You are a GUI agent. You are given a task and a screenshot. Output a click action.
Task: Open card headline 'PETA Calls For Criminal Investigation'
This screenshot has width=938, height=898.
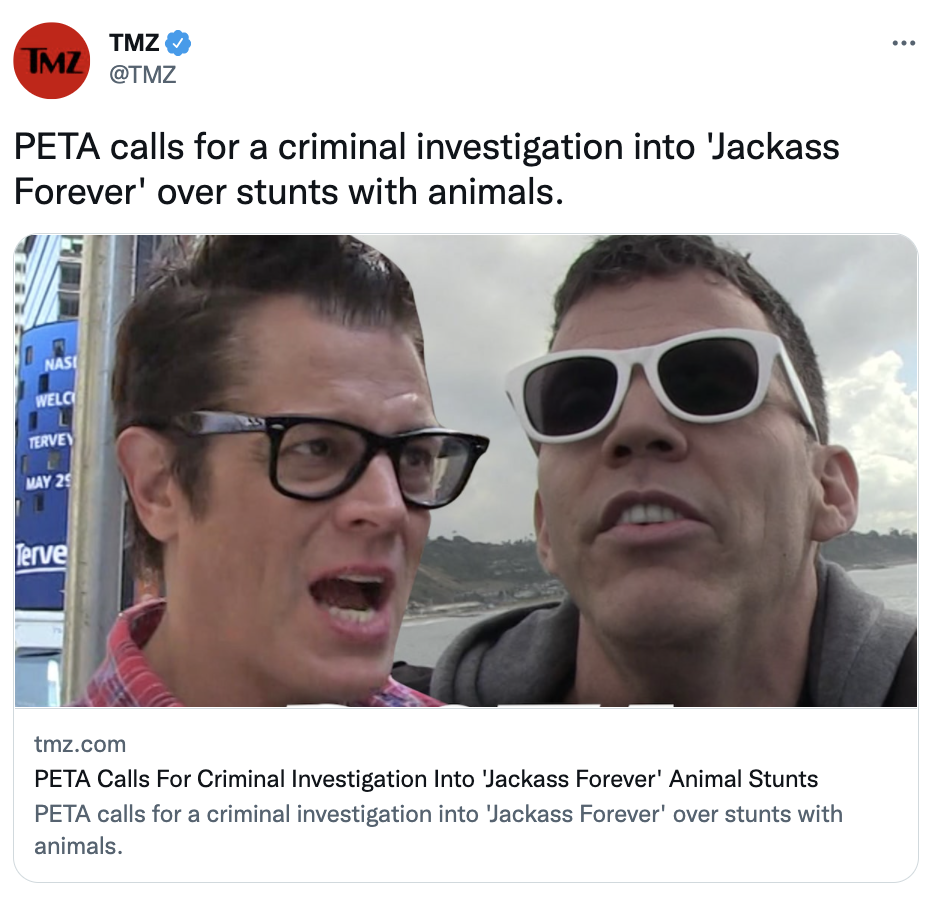pyautogui.click(x=426, y=779)
